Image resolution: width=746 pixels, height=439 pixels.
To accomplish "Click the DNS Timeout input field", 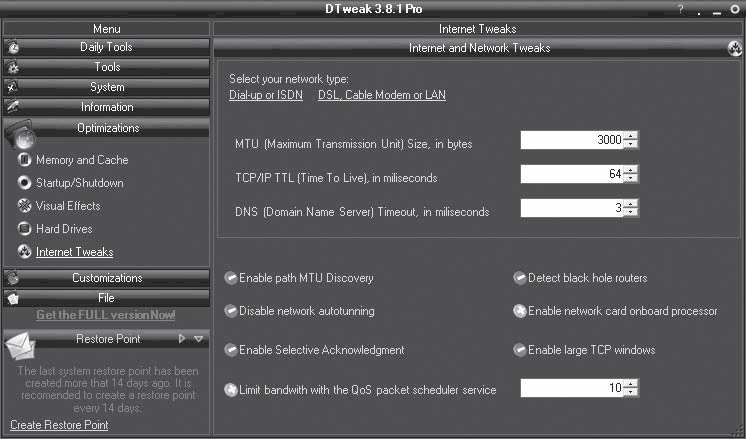I will 572,208.
